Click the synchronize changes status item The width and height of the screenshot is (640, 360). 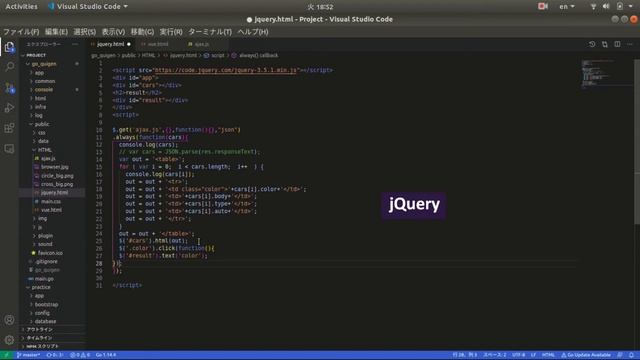tap(55, 355)
